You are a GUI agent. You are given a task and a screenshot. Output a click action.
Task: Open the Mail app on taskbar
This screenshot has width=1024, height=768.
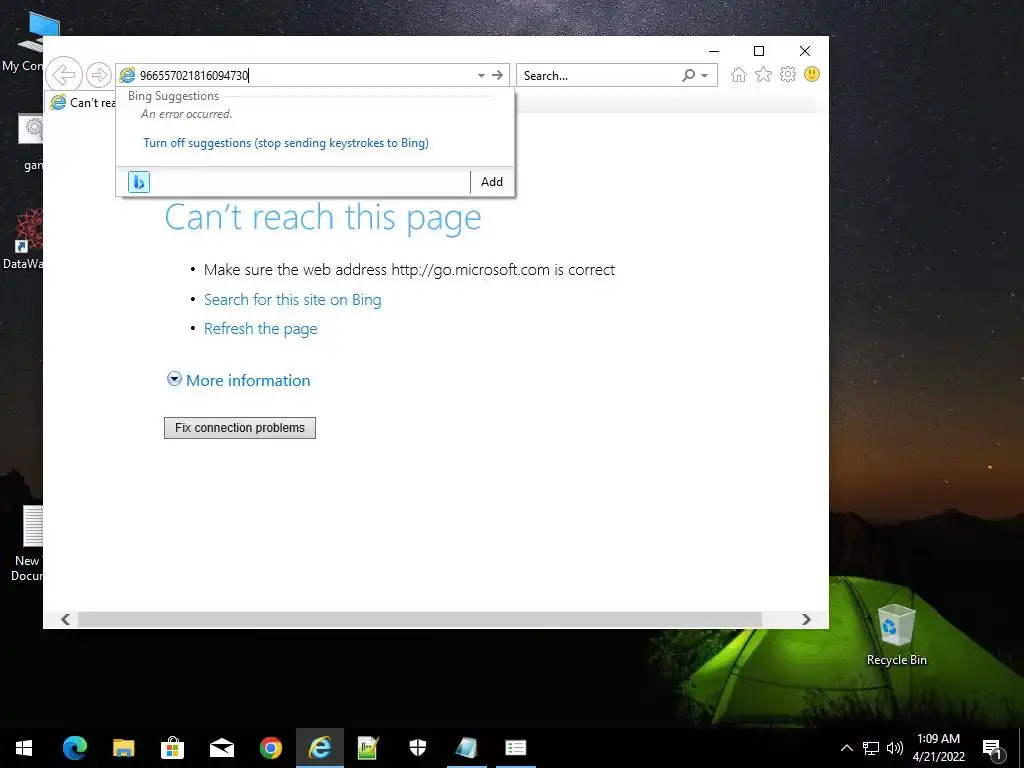tap(222, 748)
